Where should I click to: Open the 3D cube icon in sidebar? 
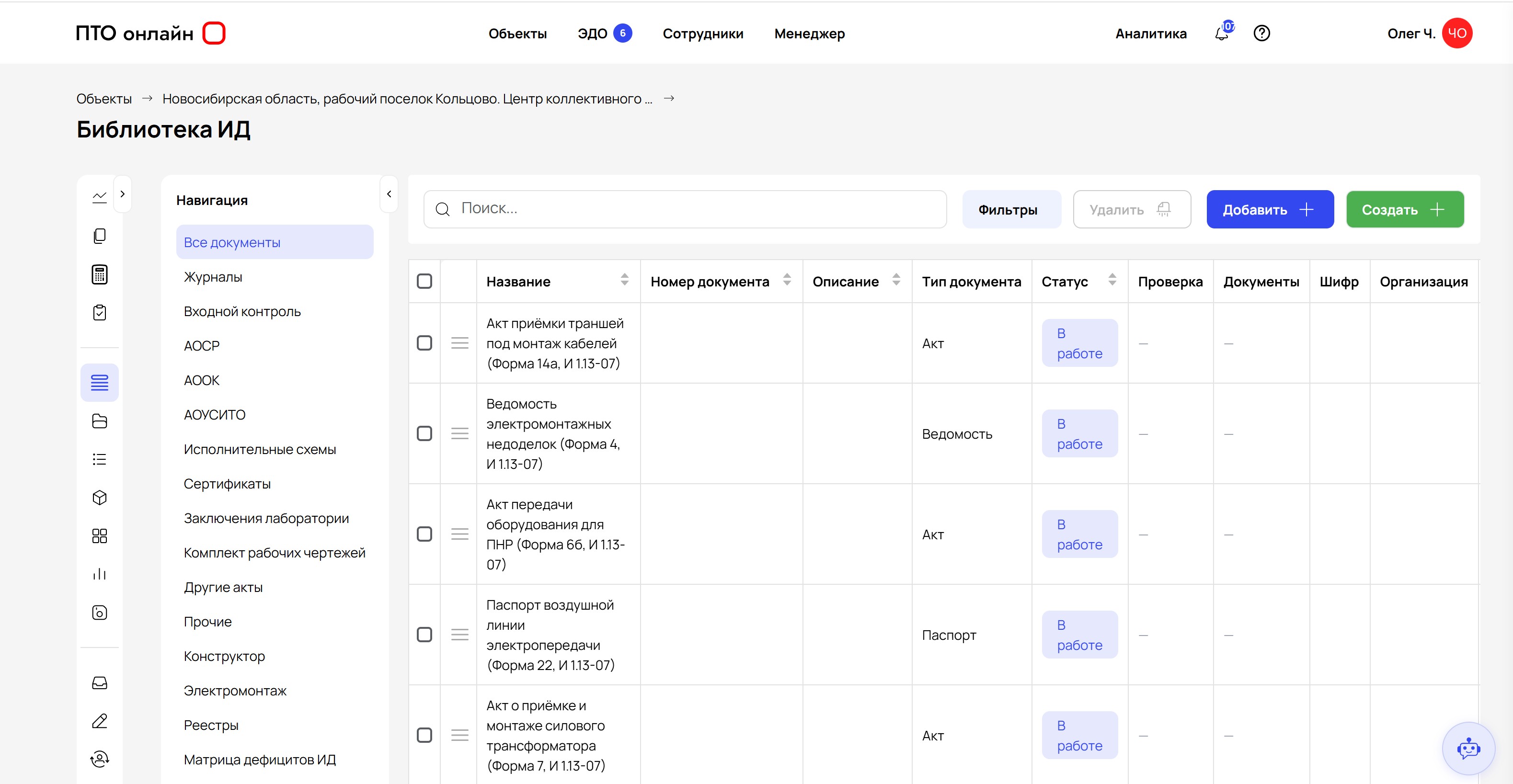99,498
